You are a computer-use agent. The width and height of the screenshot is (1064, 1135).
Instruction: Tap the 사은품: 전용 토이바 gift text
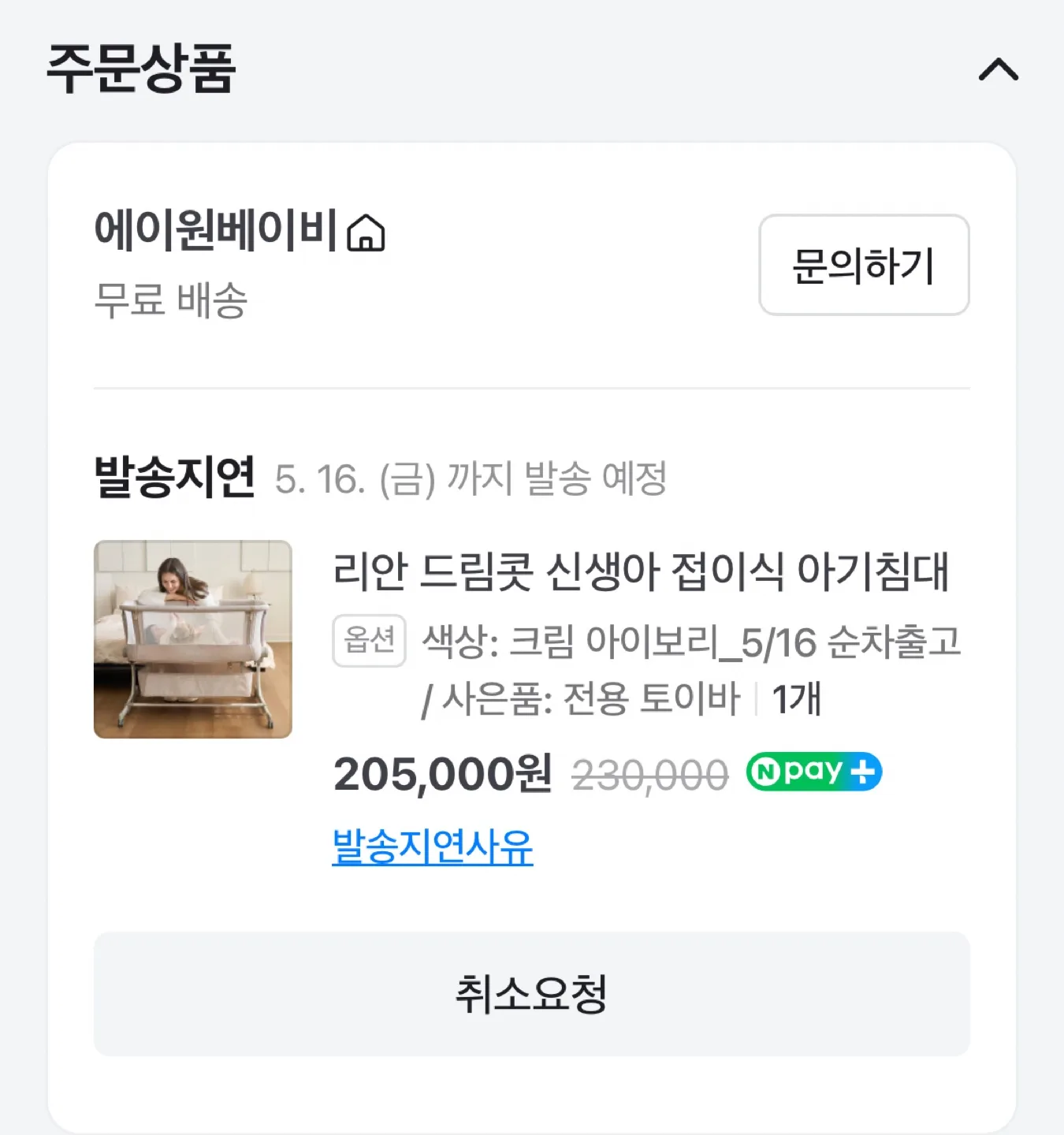click(x=591, y=699)
